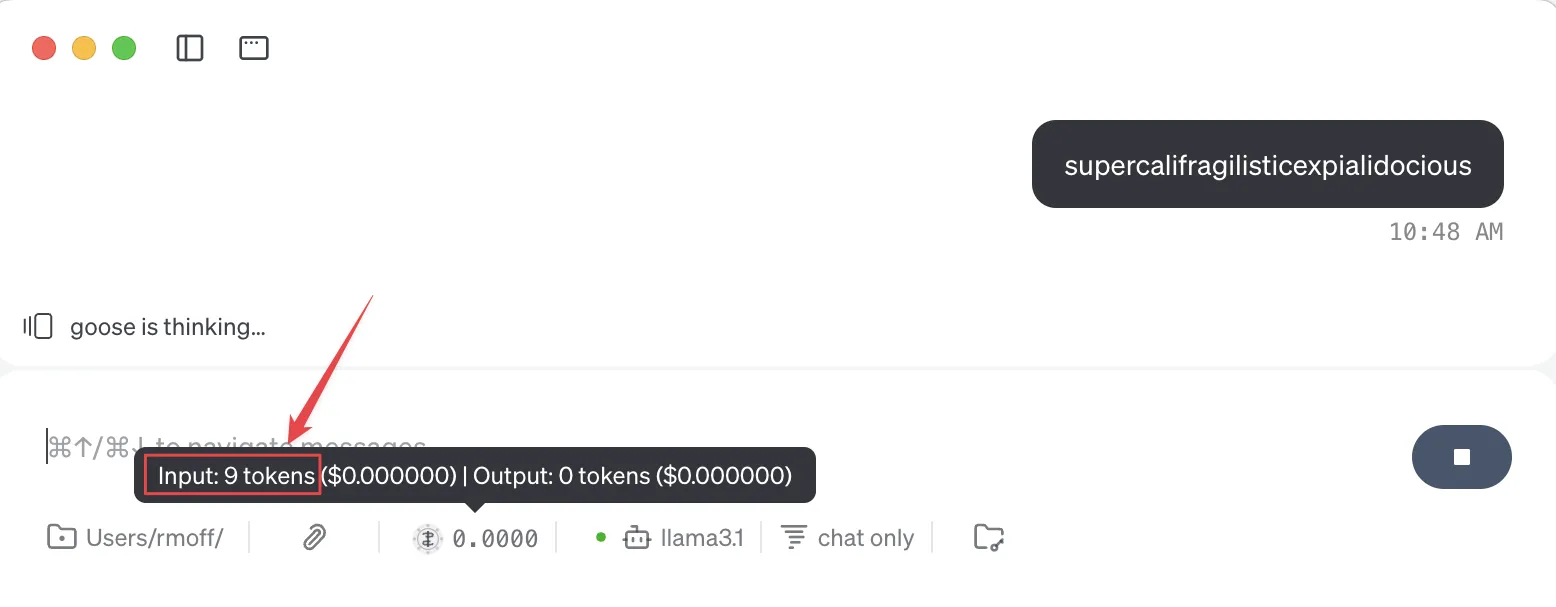Click the robot model icon
The width and height of the screenshot is (1556, 607).
(x=636, y=538)
